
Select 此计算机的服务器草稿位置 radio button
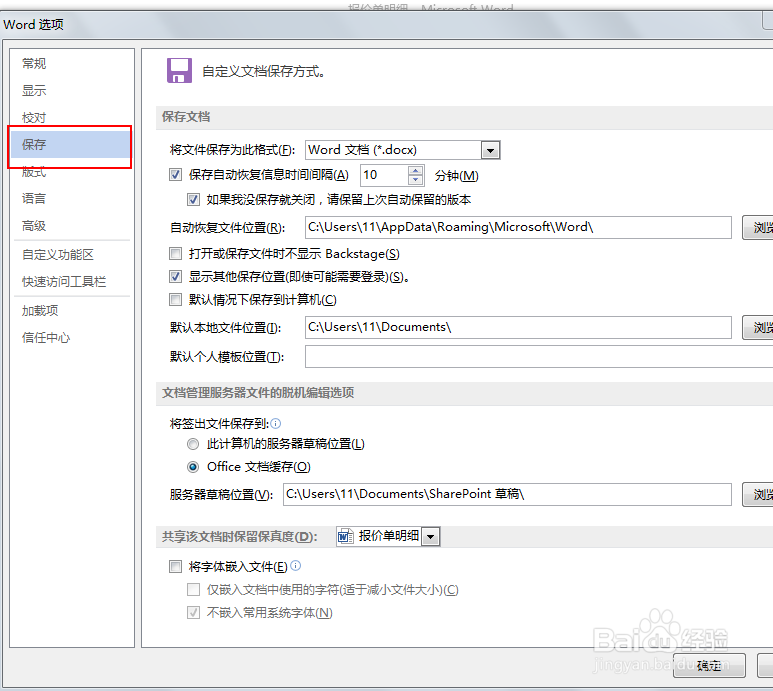coord(193,444)
